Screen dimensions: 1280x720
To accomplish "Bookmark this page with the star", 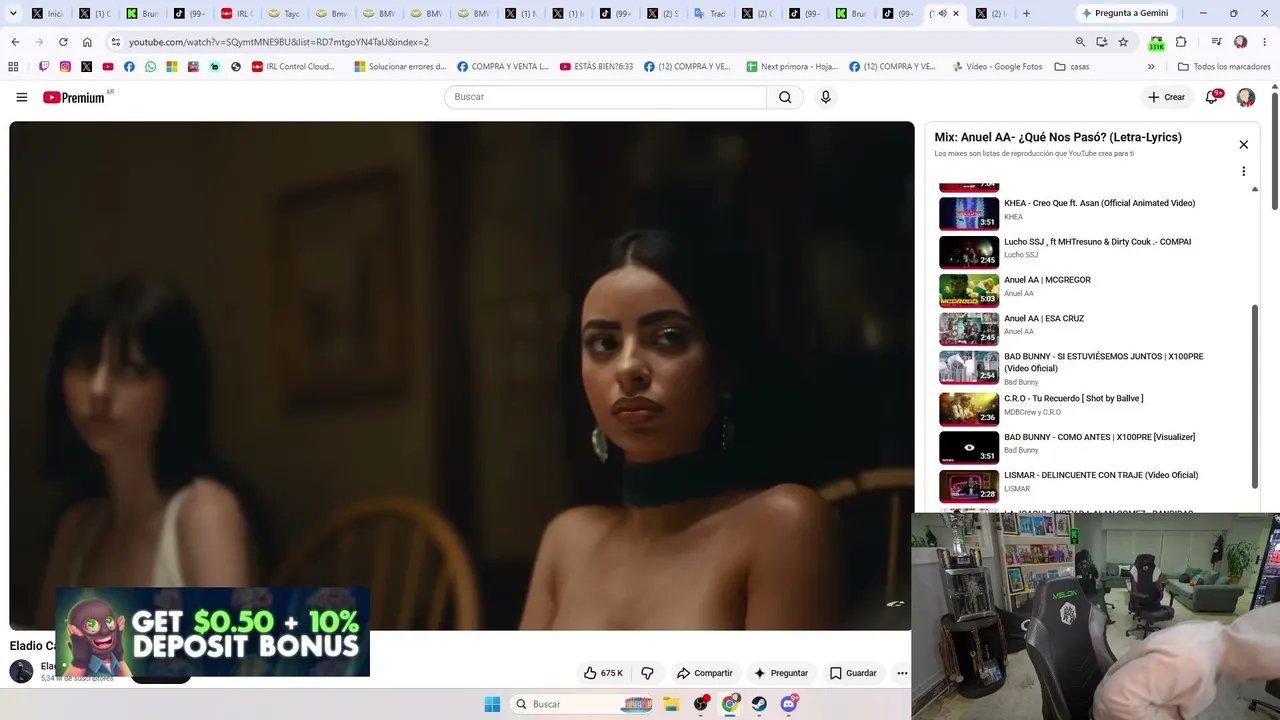I will click(1123, 42).
